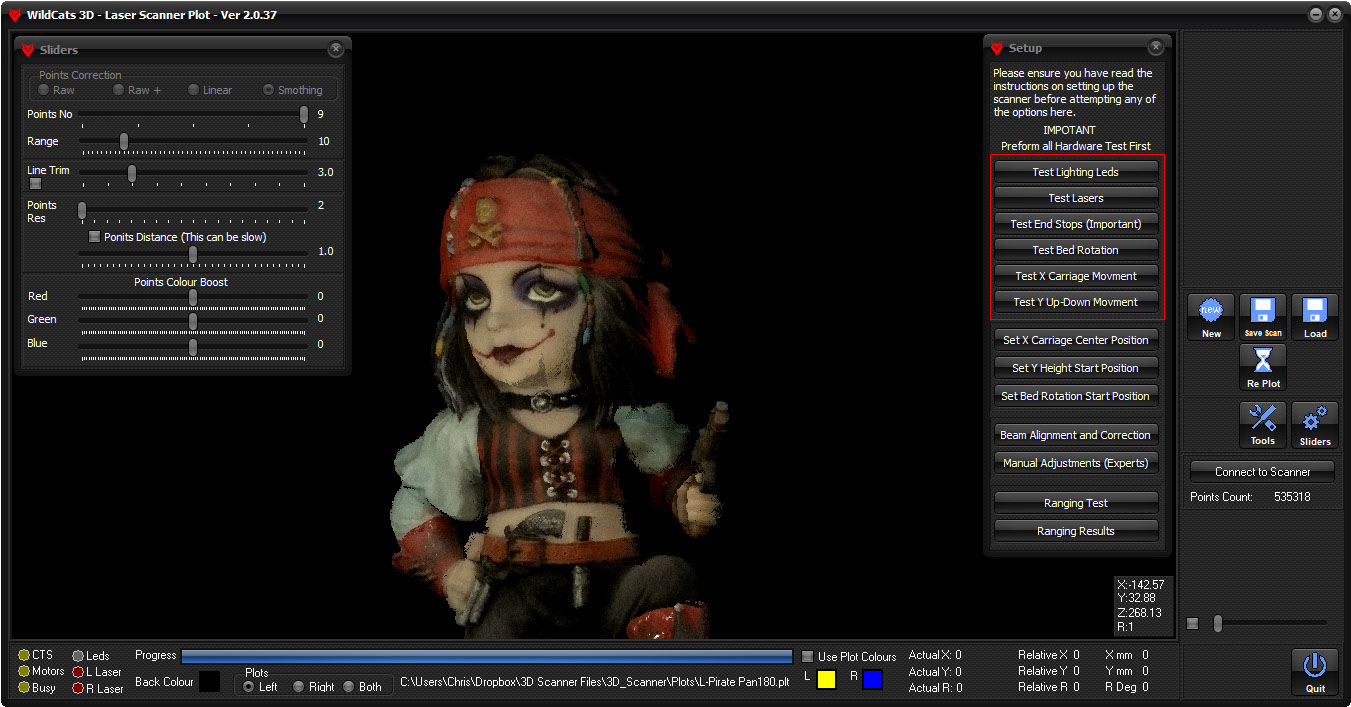Click the Busy status indicator
The height and width of the screenshot is (707, 1351).
(x=24, y=688)
